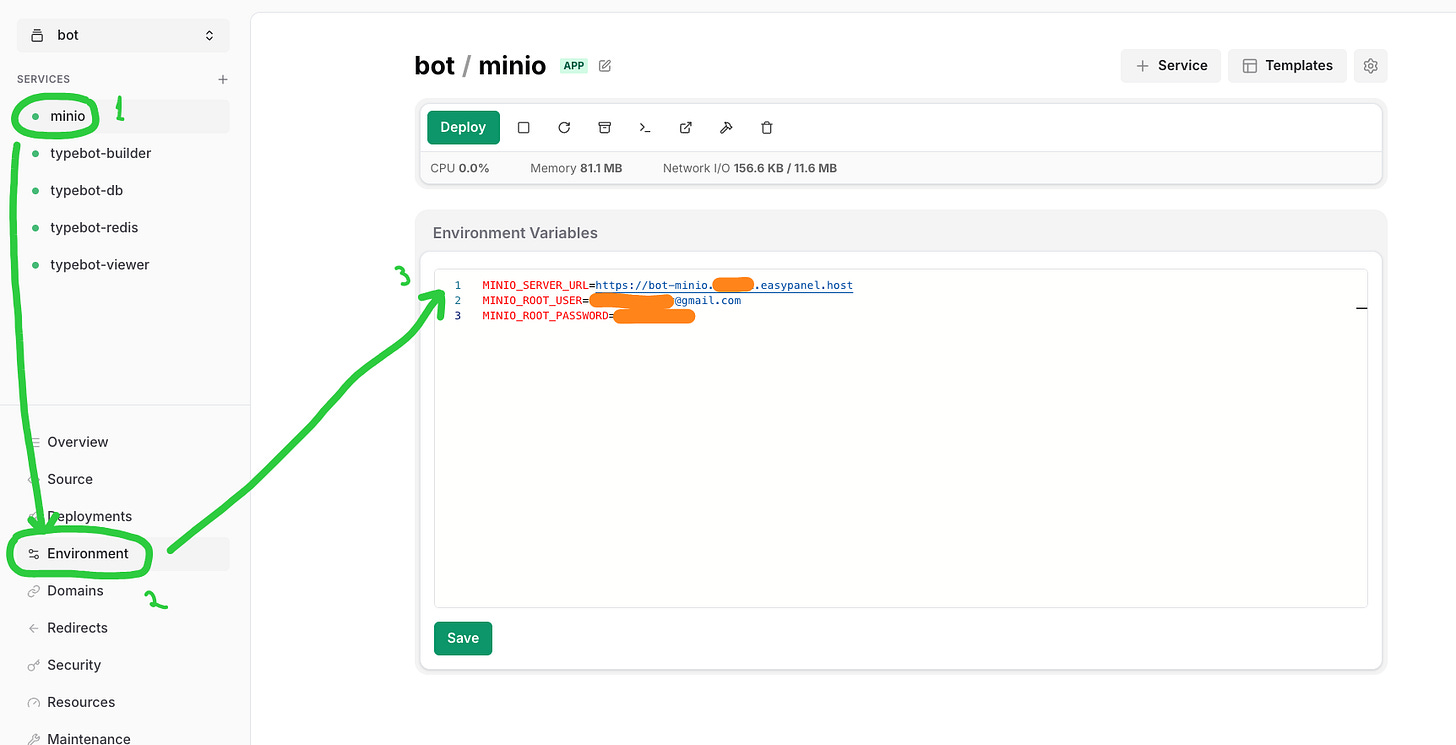Open the Maintenance section
The height and width of the screenshot is (745, 1456).
tap(123, 738)
